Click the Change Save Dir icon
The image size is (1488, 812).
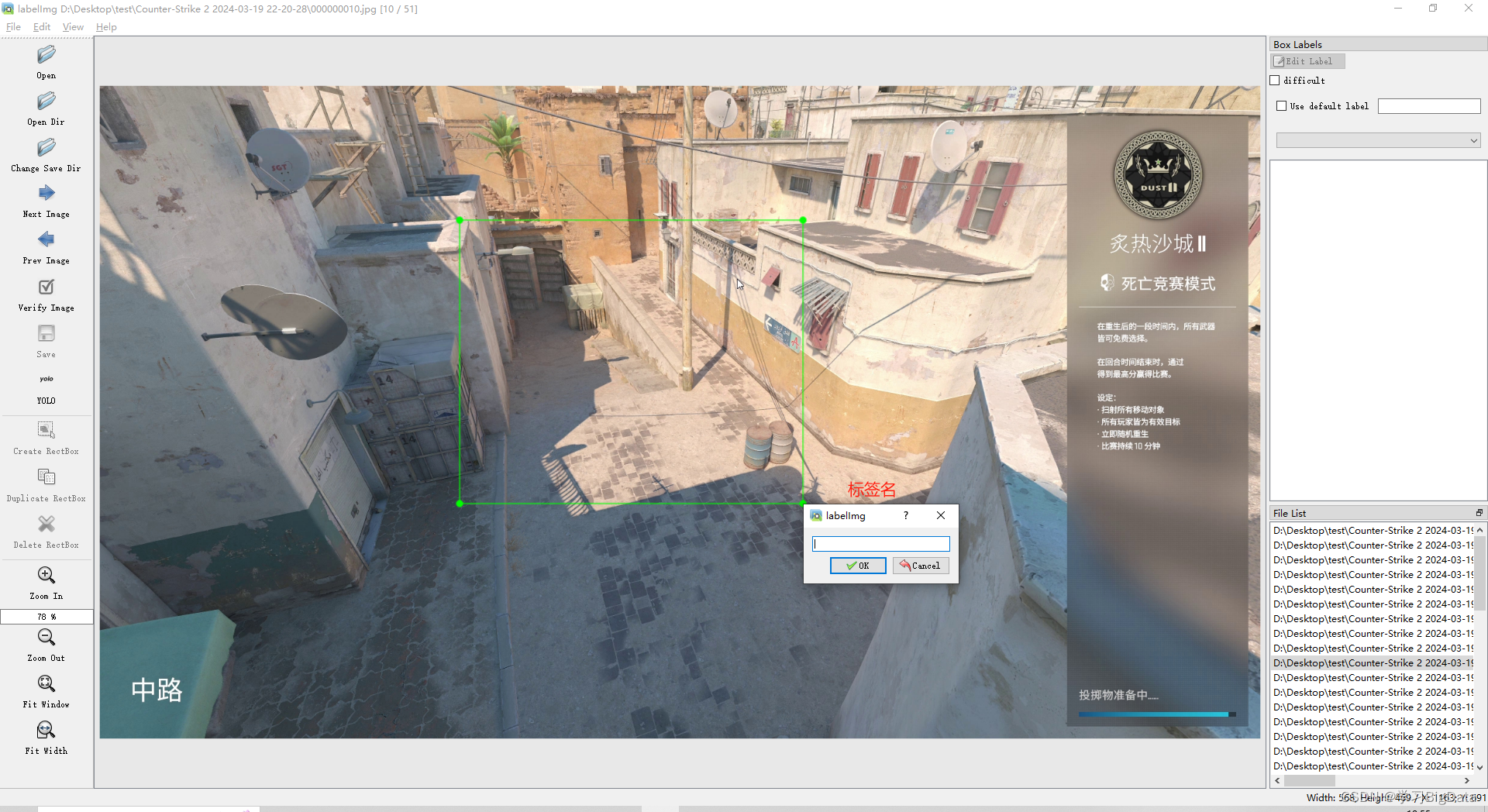46,147
